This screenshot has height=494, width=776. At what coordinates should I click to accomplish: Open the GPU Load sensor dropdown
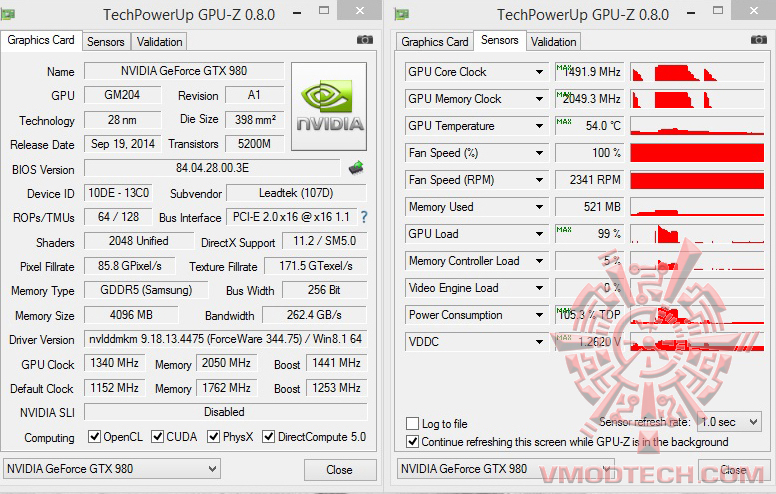[x=539, y=234]
